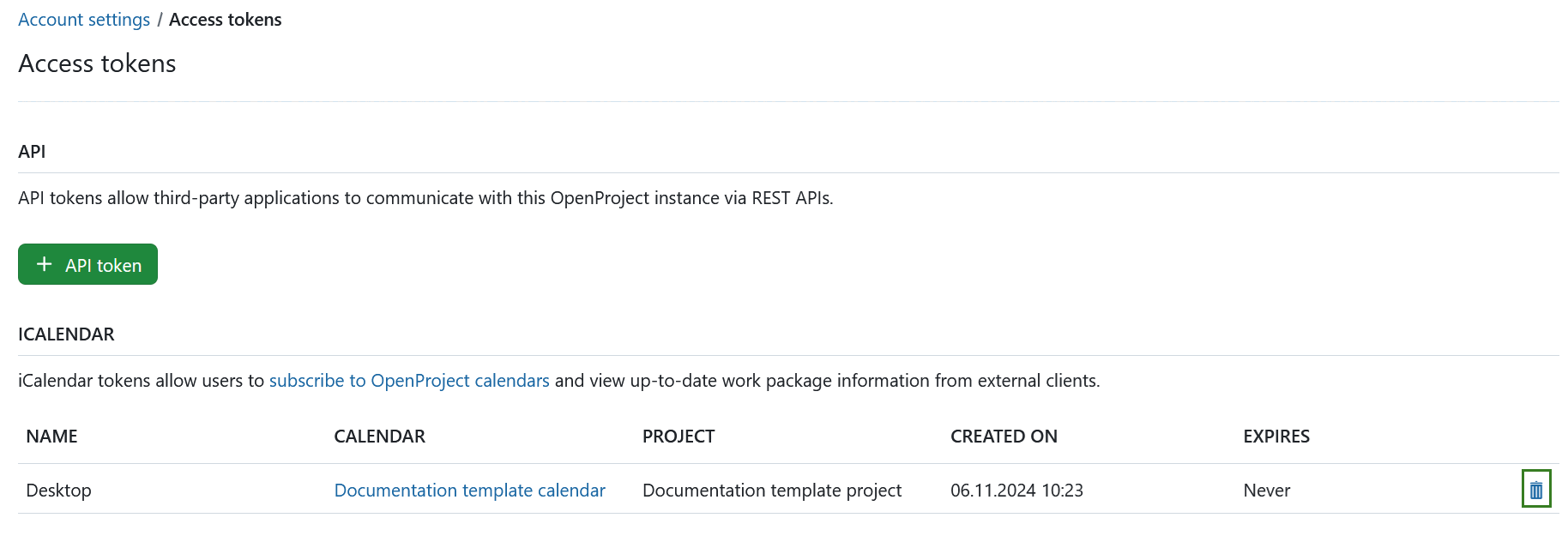Create a new API token
1568x536 pixels.
pyautogui.click(x=87, y=264)
